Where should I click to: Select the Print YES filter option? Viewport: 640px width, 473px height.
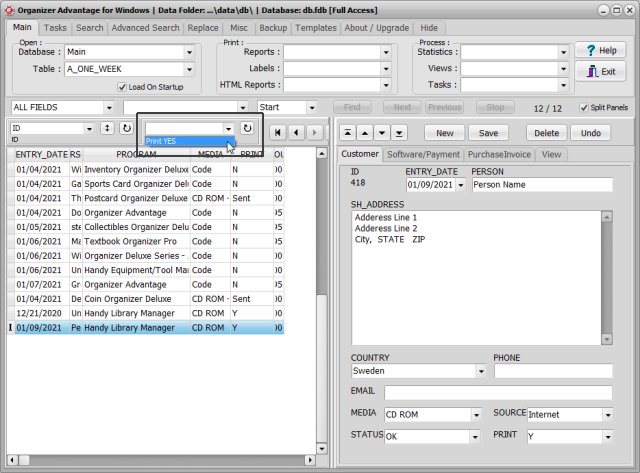coord(189,141)
